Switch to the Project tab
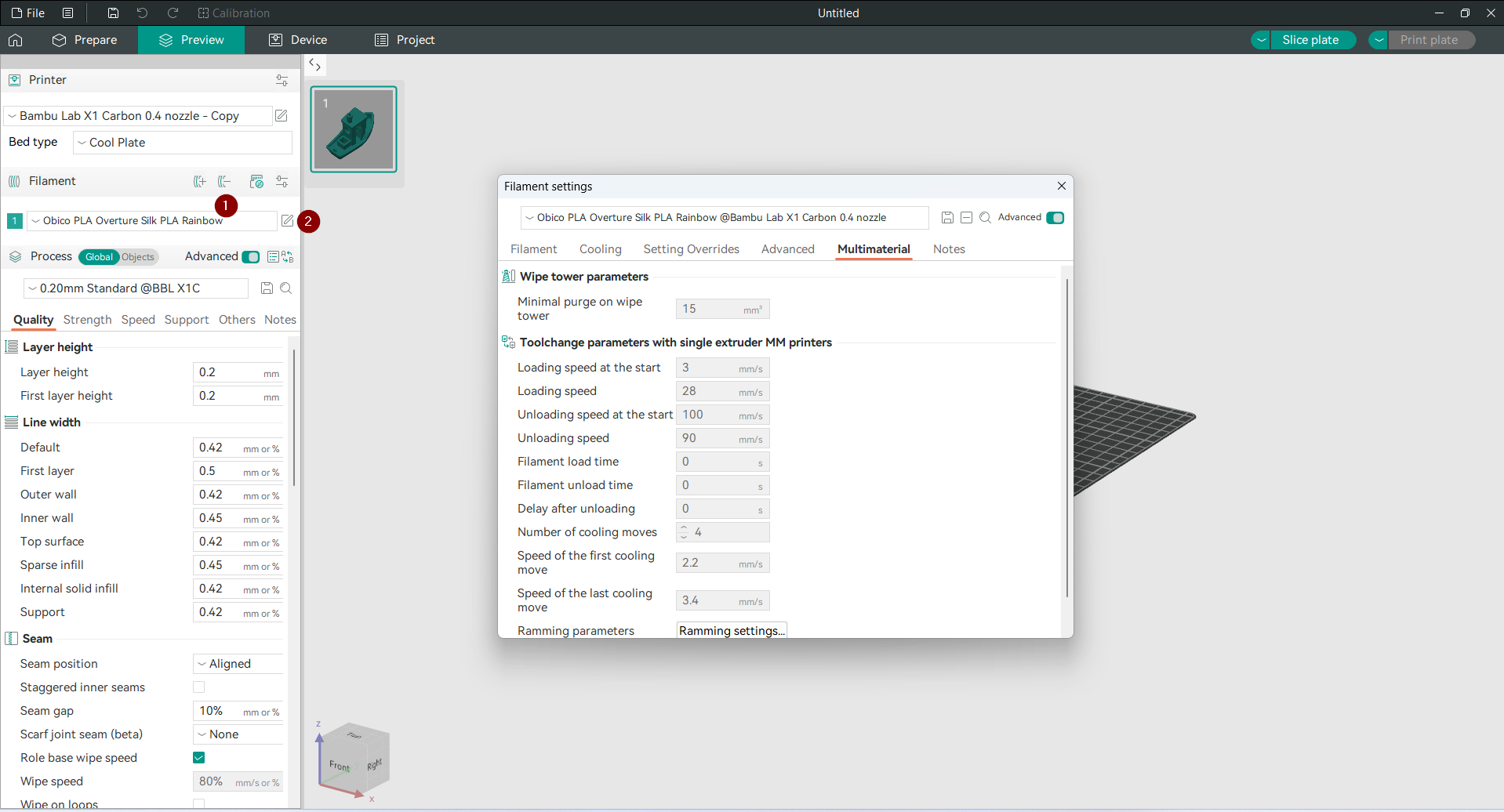 tap(405, 40)
